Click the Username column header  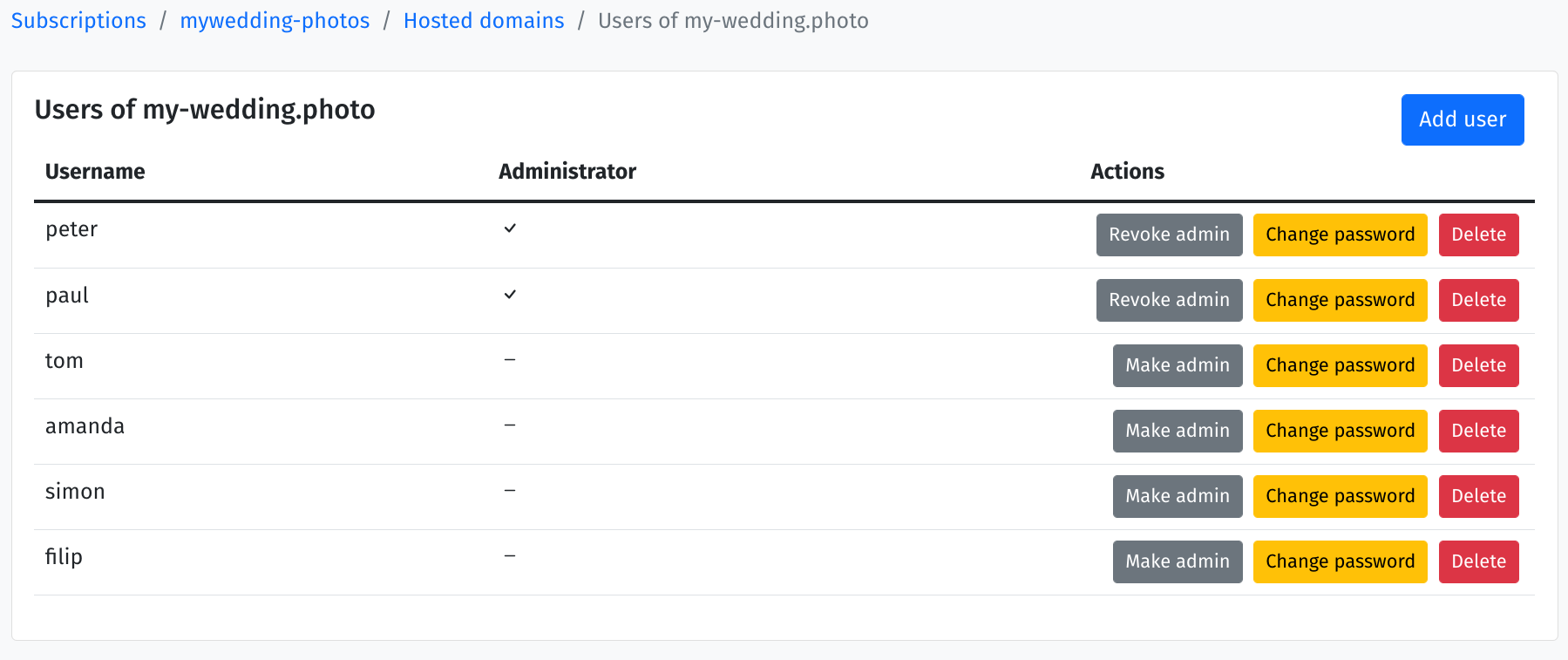click(x=95, y=171)
